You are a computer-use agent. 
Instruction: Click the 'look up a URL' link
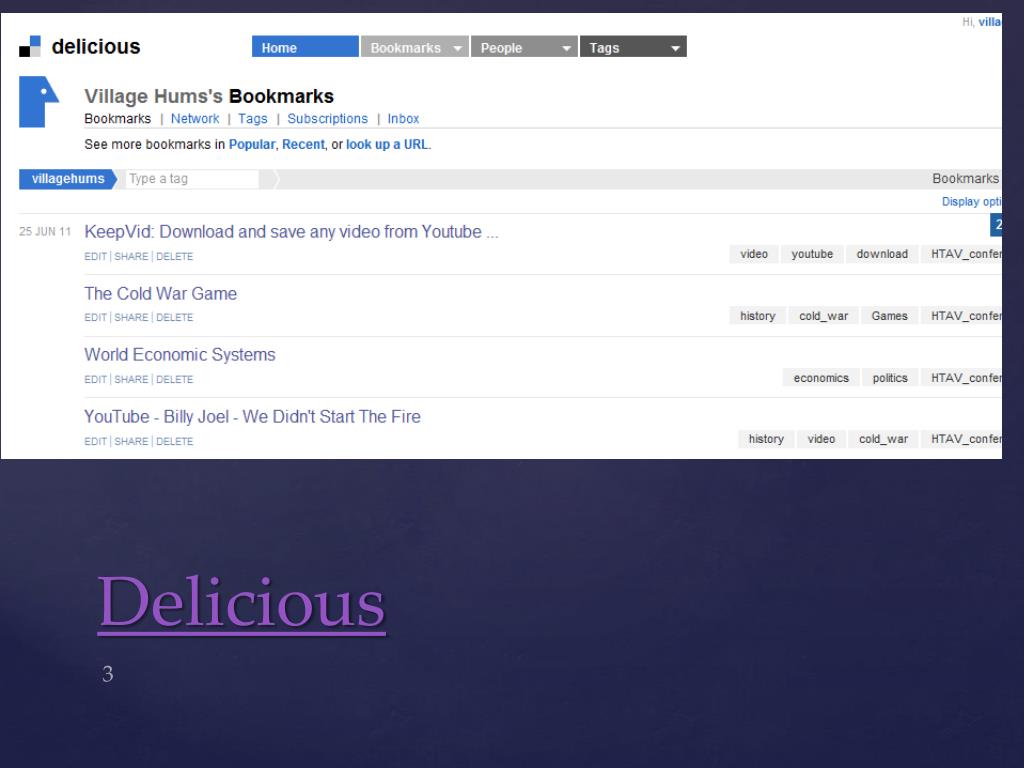387,144
